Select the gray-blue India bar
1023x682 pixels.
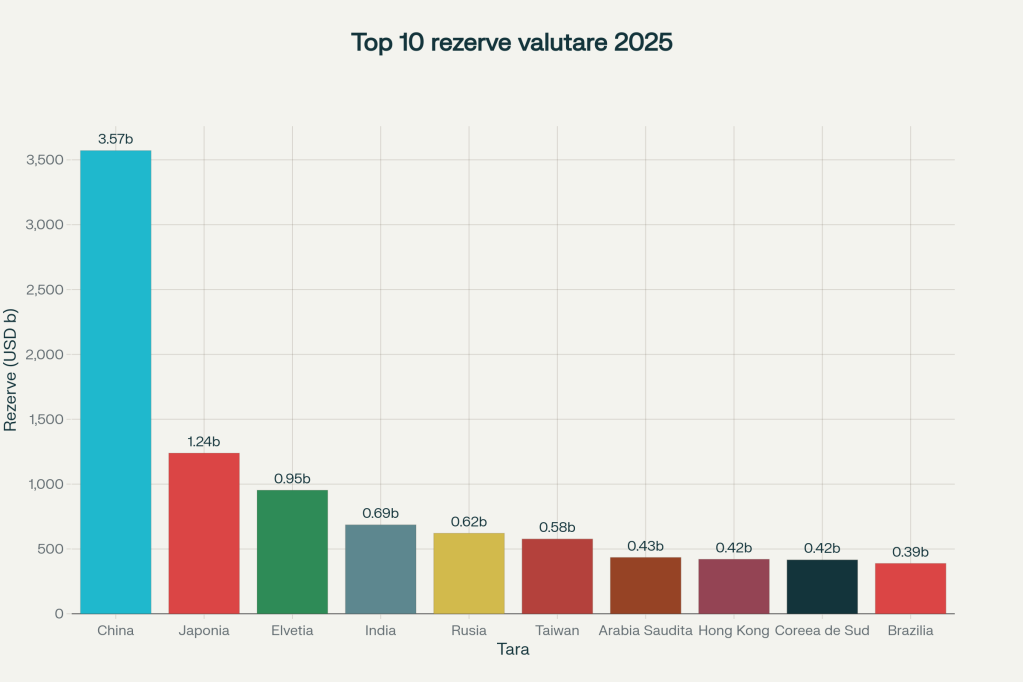(380, 568)
